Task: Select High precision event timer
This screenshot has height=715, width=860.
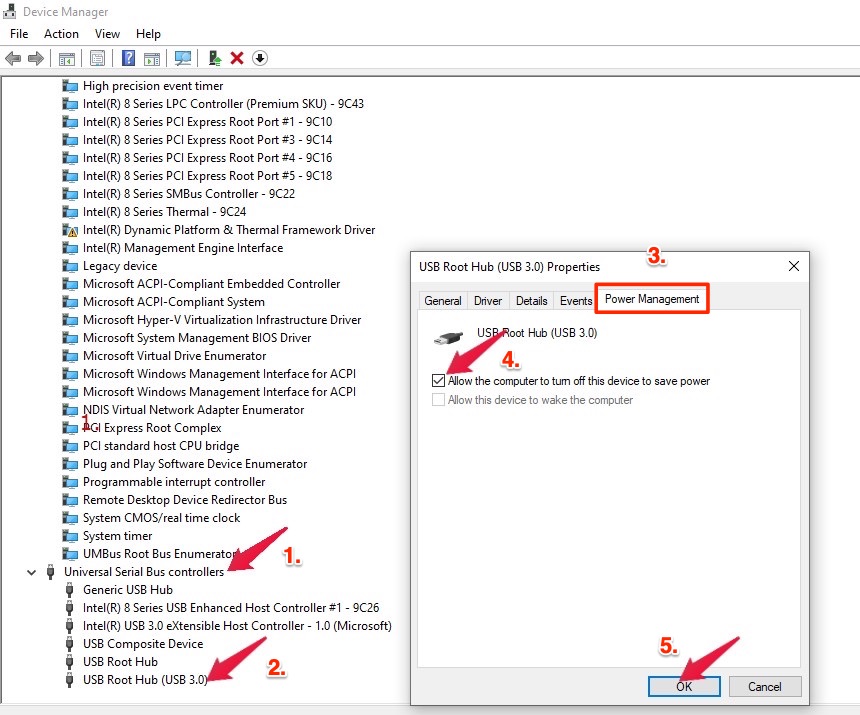Action: (x=153, y=86)
